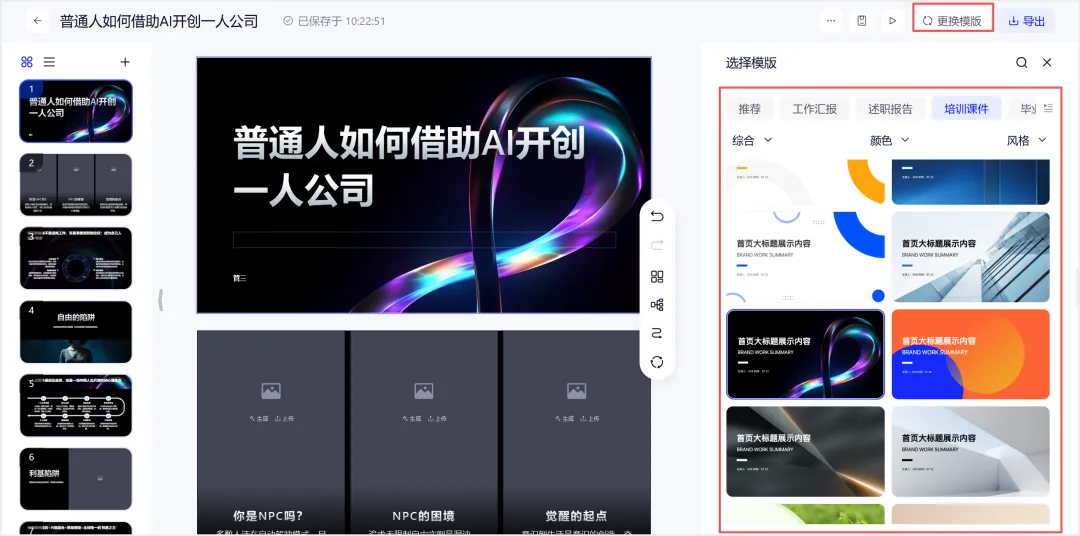The width and height of the screenshot is (1080, 536).
Task: Select slide 3 thumbnail
Action: pos(76,258)
